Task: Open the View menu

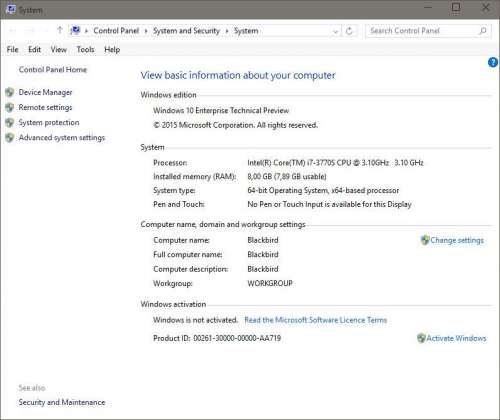Action: point(59,50)
